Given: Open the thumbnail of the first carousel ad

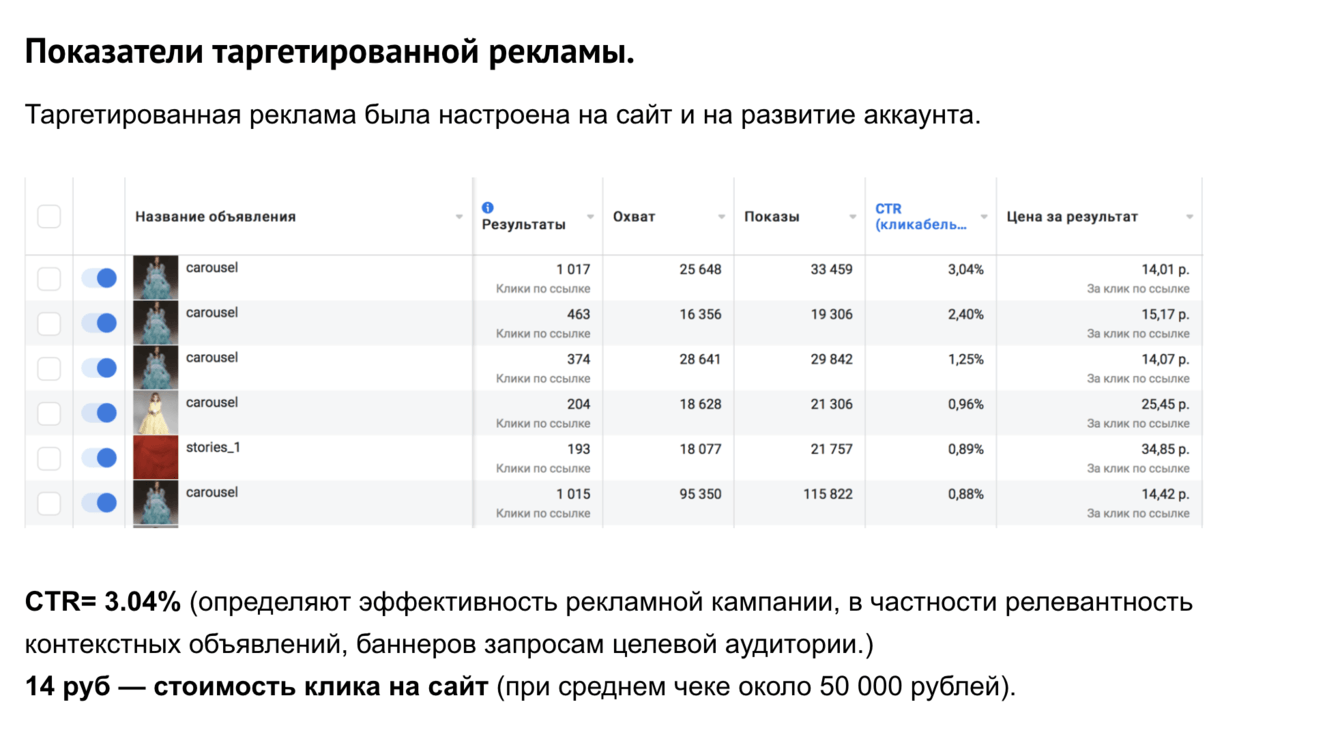Looking at the screenshot, I should [x=156, y=278].
